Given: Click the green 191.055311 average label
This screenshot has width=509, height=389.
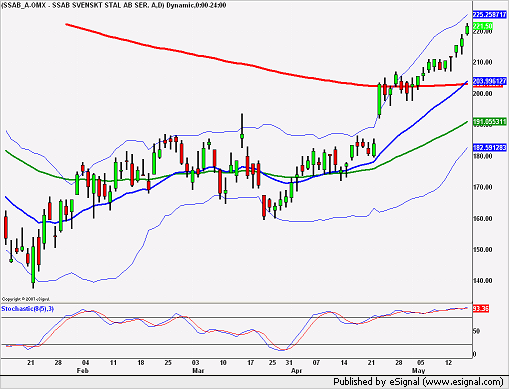Looking at the screenshot, I should tap(490, 122).
